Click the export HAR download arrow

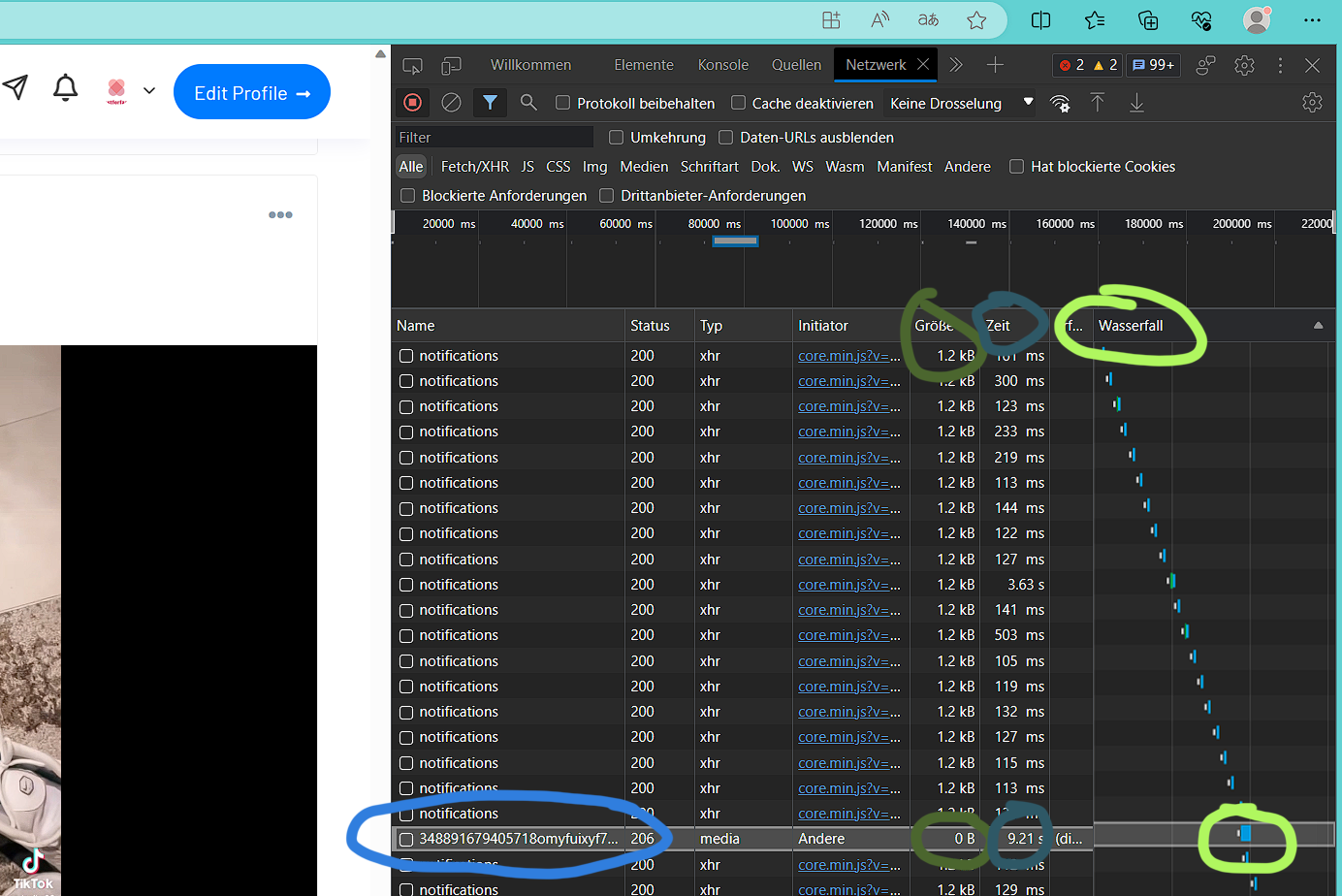(x=1136, y=103)
